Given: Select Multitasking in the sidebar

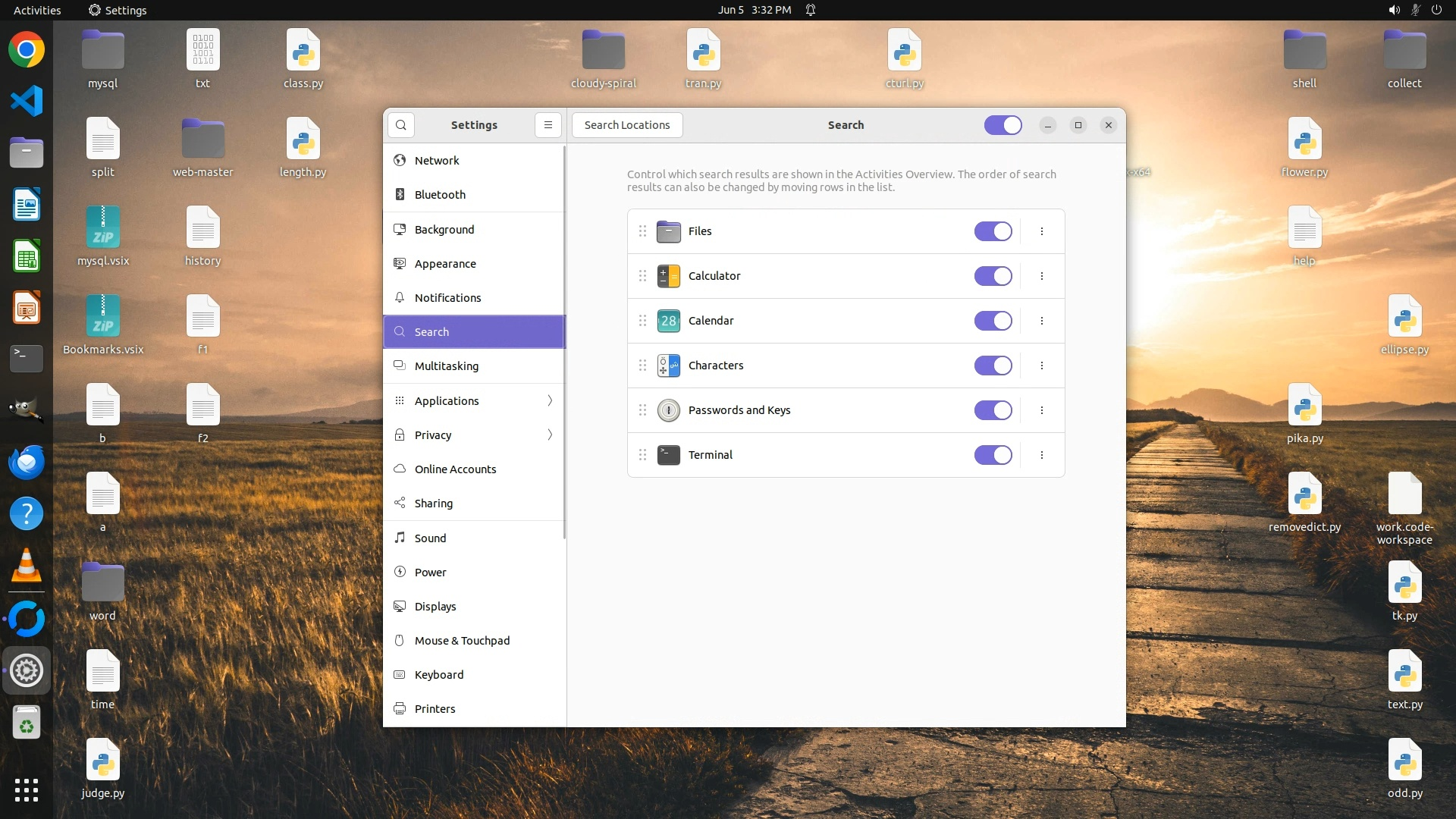Looking at the screenshot, I should (x=446, y=366).
